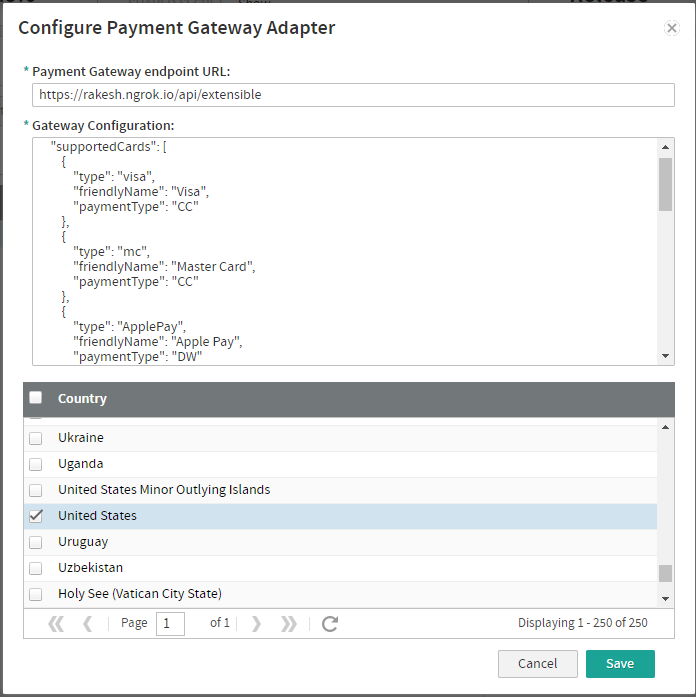The height and width of the screenshot is (697, 696).
Task: Click the country list scroll down arrow
Action: click(665, 599)
